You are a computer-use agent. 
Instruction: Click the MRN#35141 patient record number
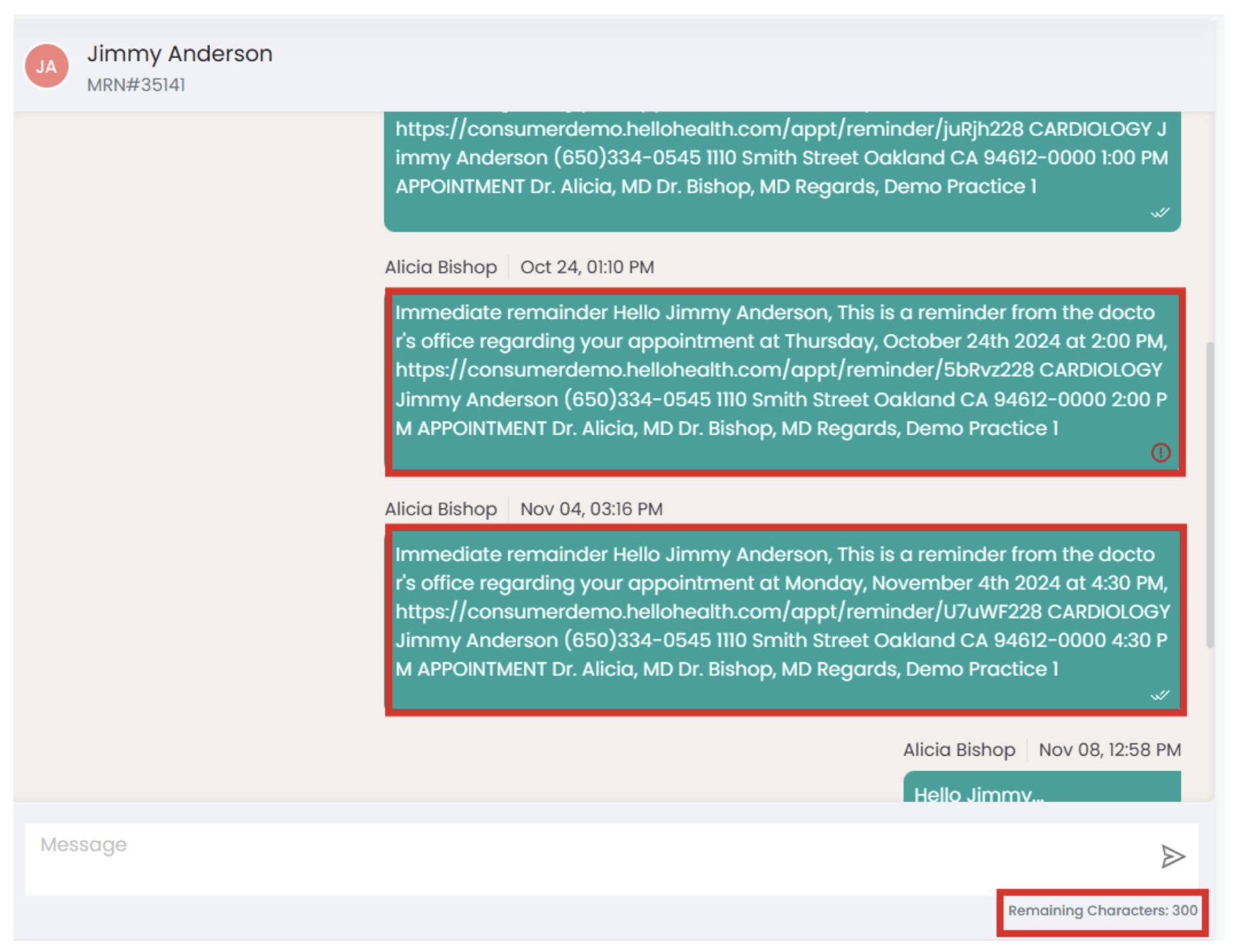(136, 85)
